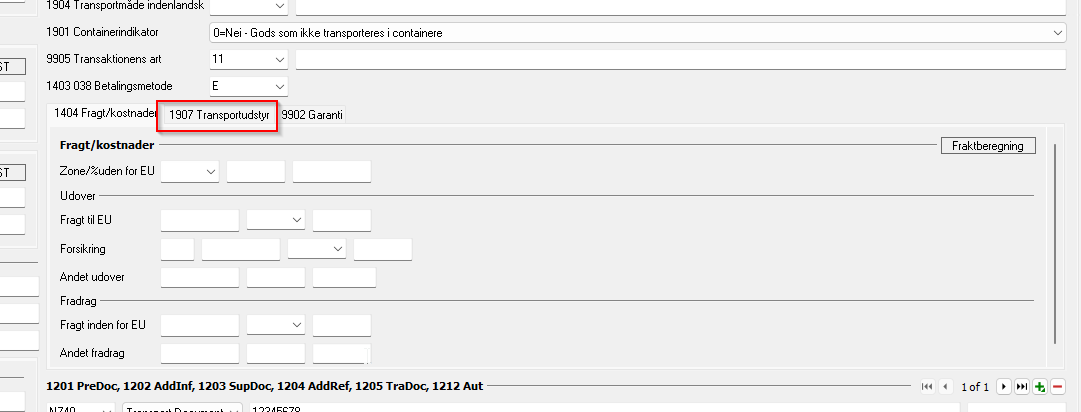Expand the Containerindikator dropdown
Screen dimensions: 1081x412
pyautogui.click(x=1059, y=33)
